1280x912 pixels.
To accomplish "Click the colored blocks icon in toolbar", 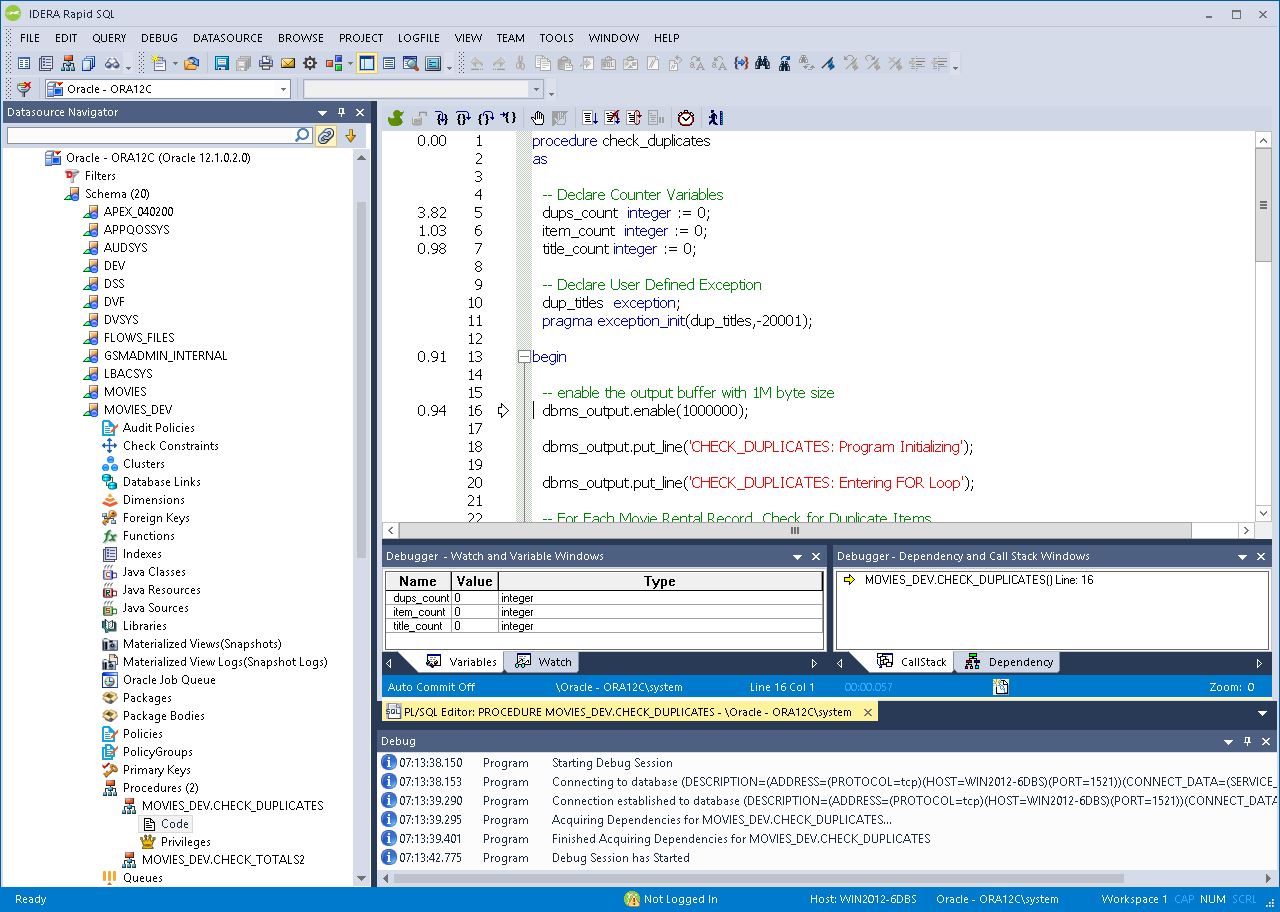I will coord(334,63).
